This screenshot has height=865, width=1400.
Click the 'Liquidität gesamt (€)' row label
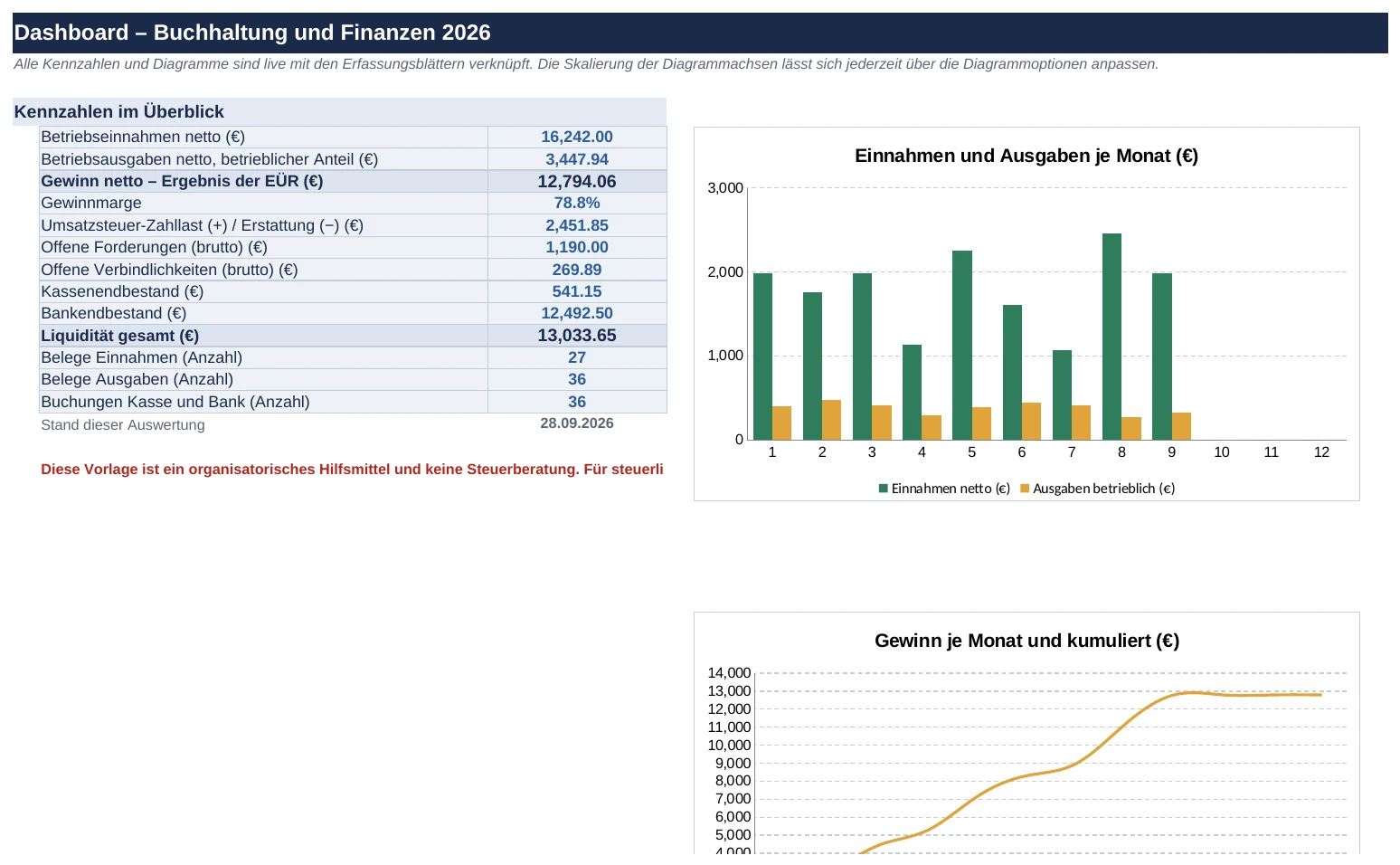coord(263,336)
